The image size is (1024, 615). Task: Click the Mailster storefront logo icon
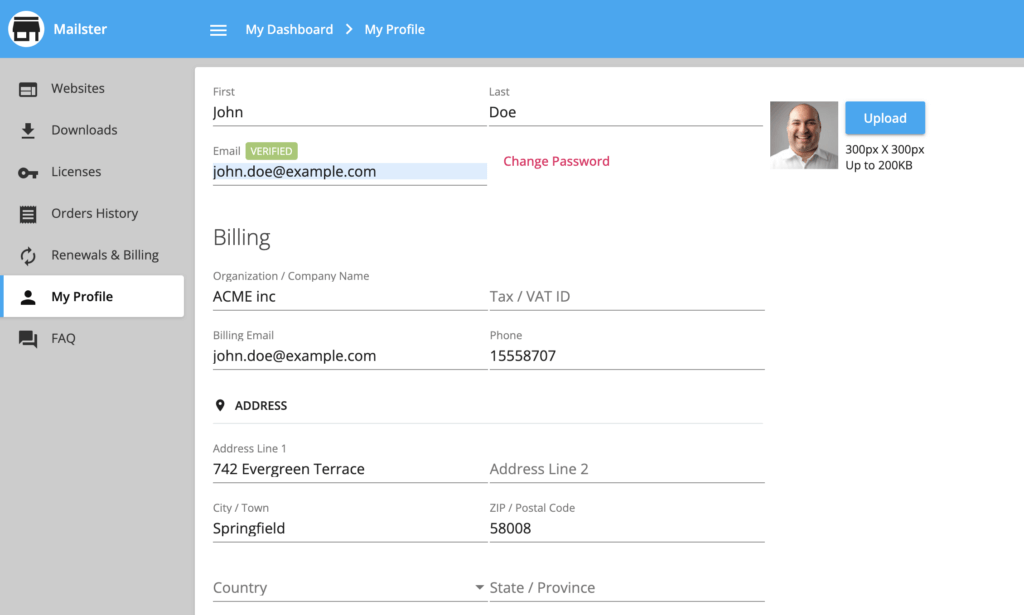26,29
